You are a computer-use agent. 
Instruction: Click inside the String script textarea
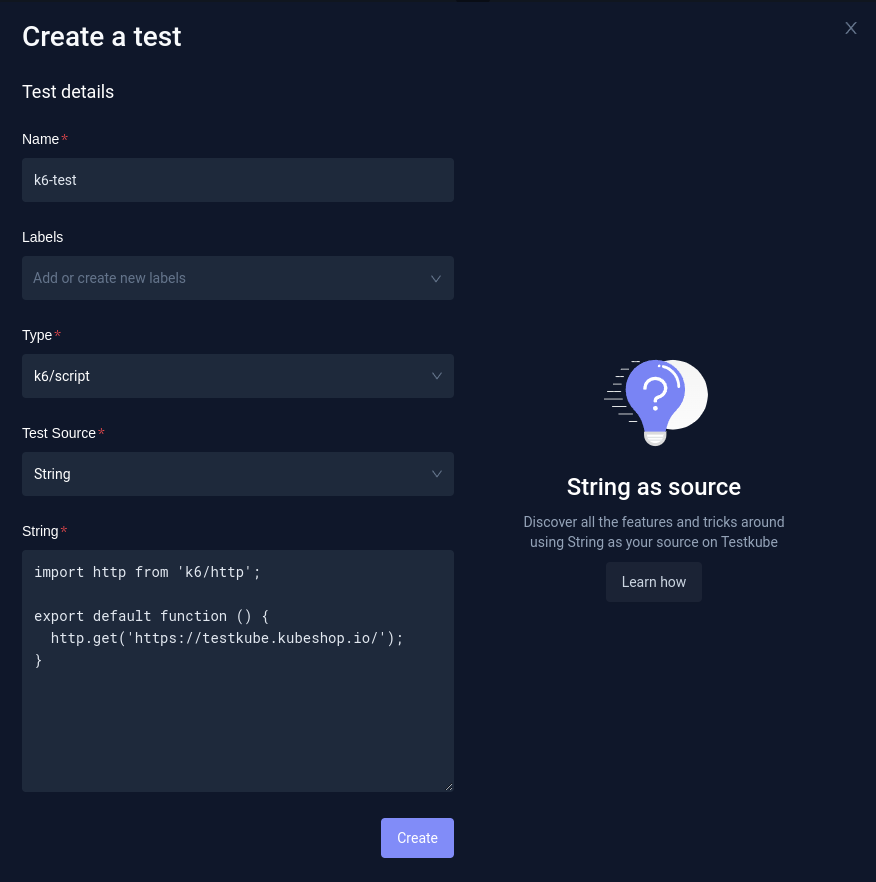(238, 670)
